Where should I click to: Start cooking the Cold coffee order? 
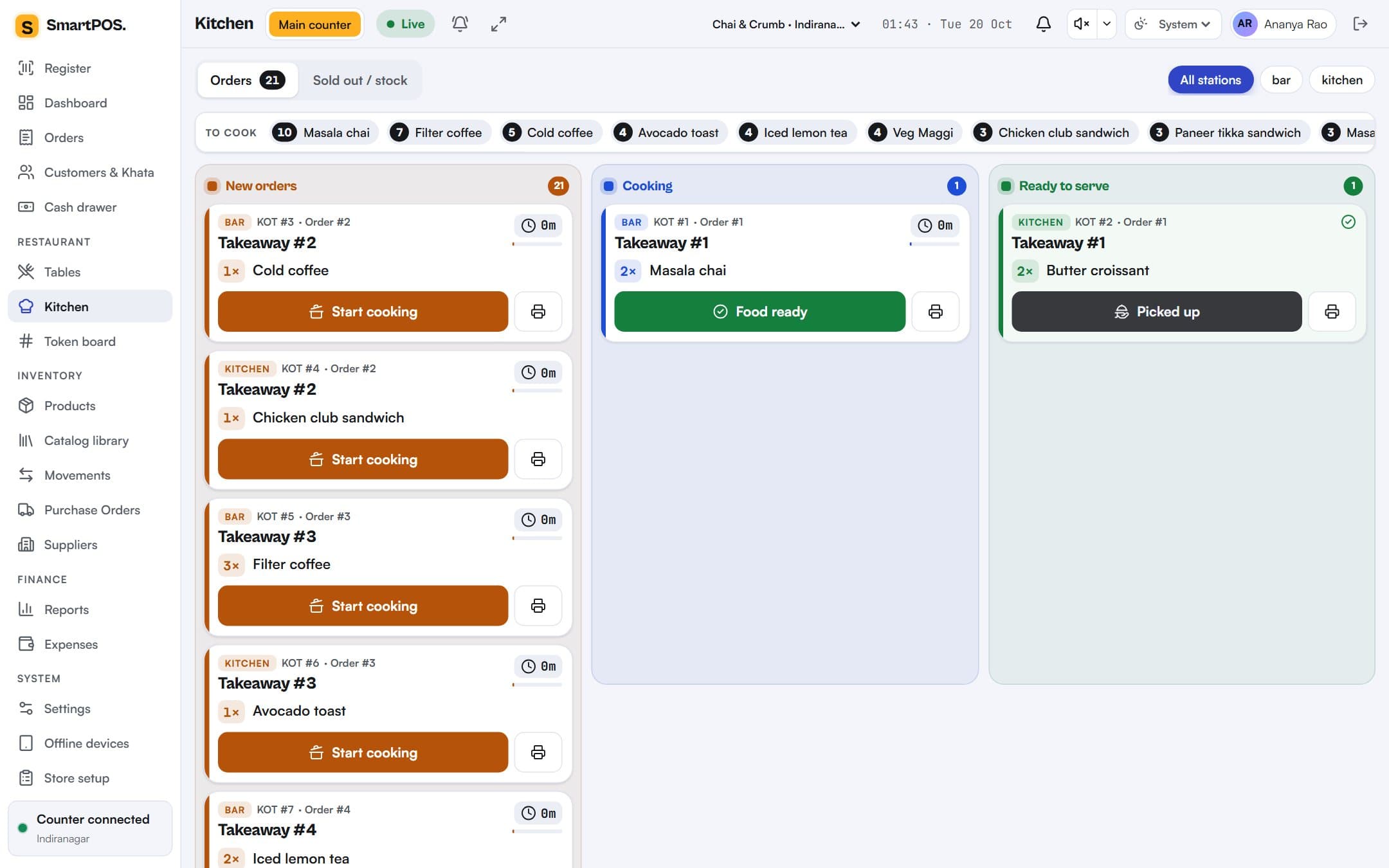[363, 312]
